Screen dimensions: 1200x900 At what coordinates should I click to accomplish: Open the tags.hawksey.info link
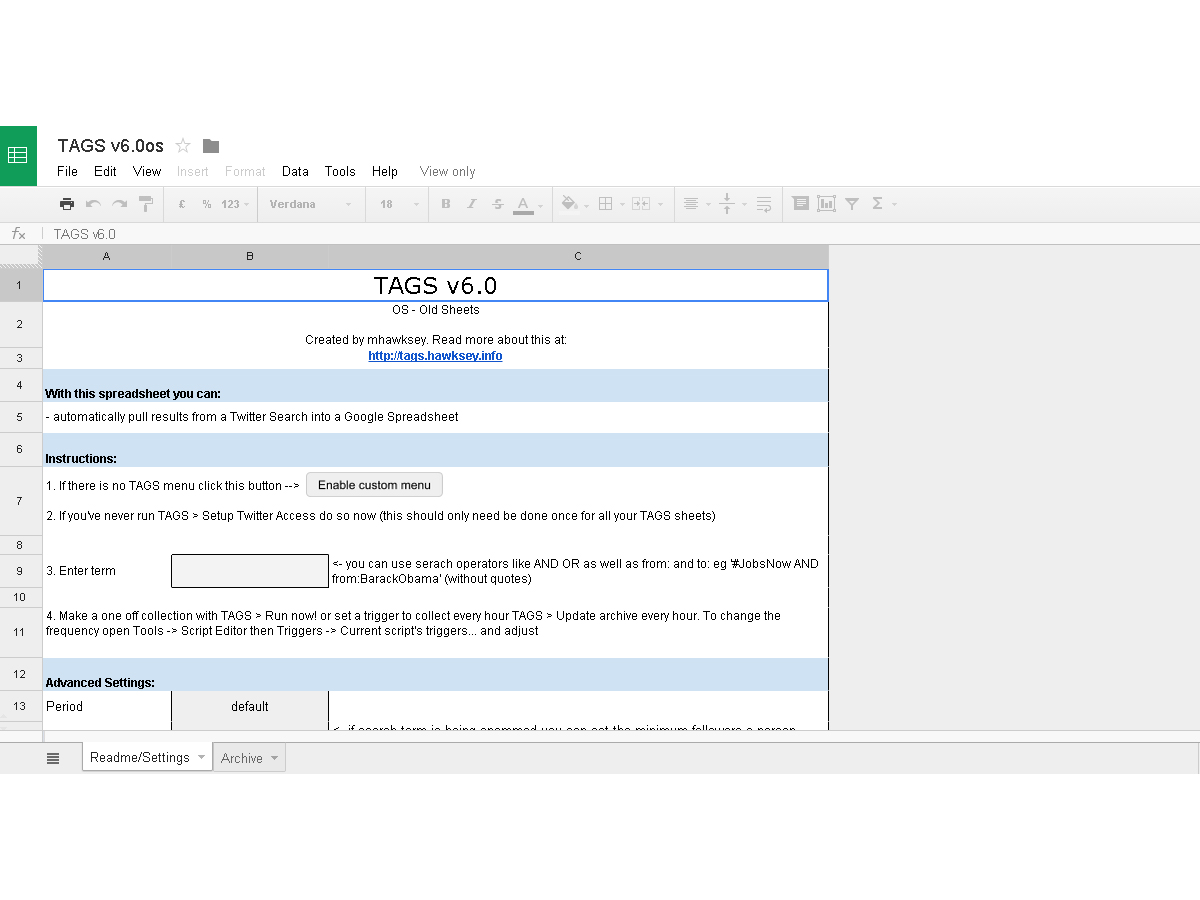[435, 356]
